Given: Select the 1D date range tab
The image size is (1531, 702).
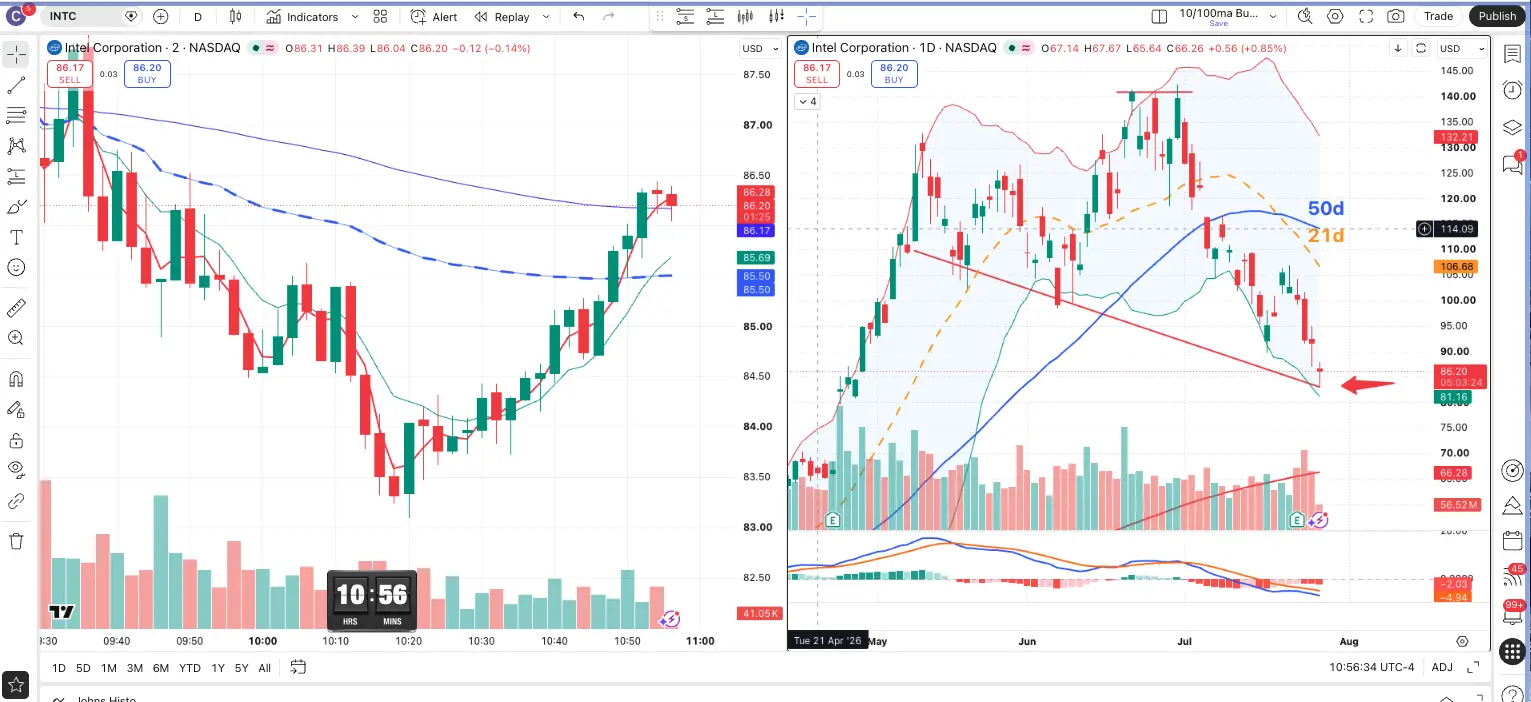Looking at the screenshot, I should click(59, 668).
